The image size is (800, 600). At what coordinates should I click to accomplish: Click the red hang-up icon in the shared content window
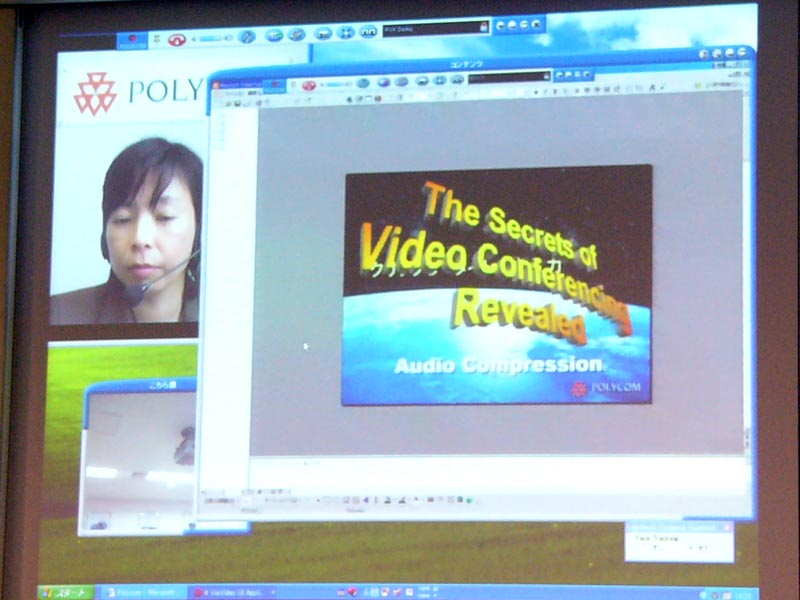pyautogui.click(x=309, y=85)
